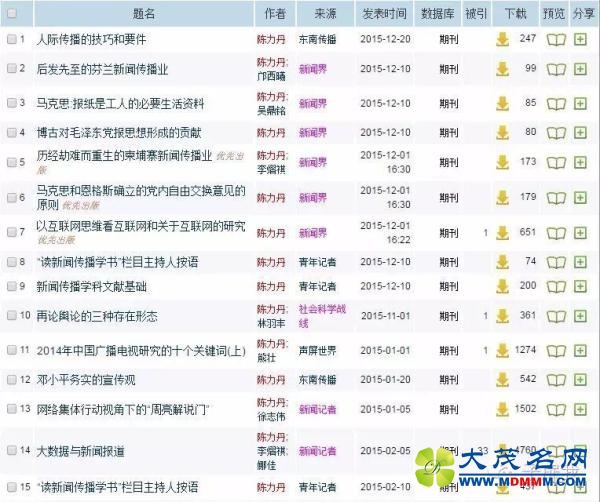Download "马克思:报纸是工人的必要生活资料"
Screen dimensions: 600x502
(502, 103)
